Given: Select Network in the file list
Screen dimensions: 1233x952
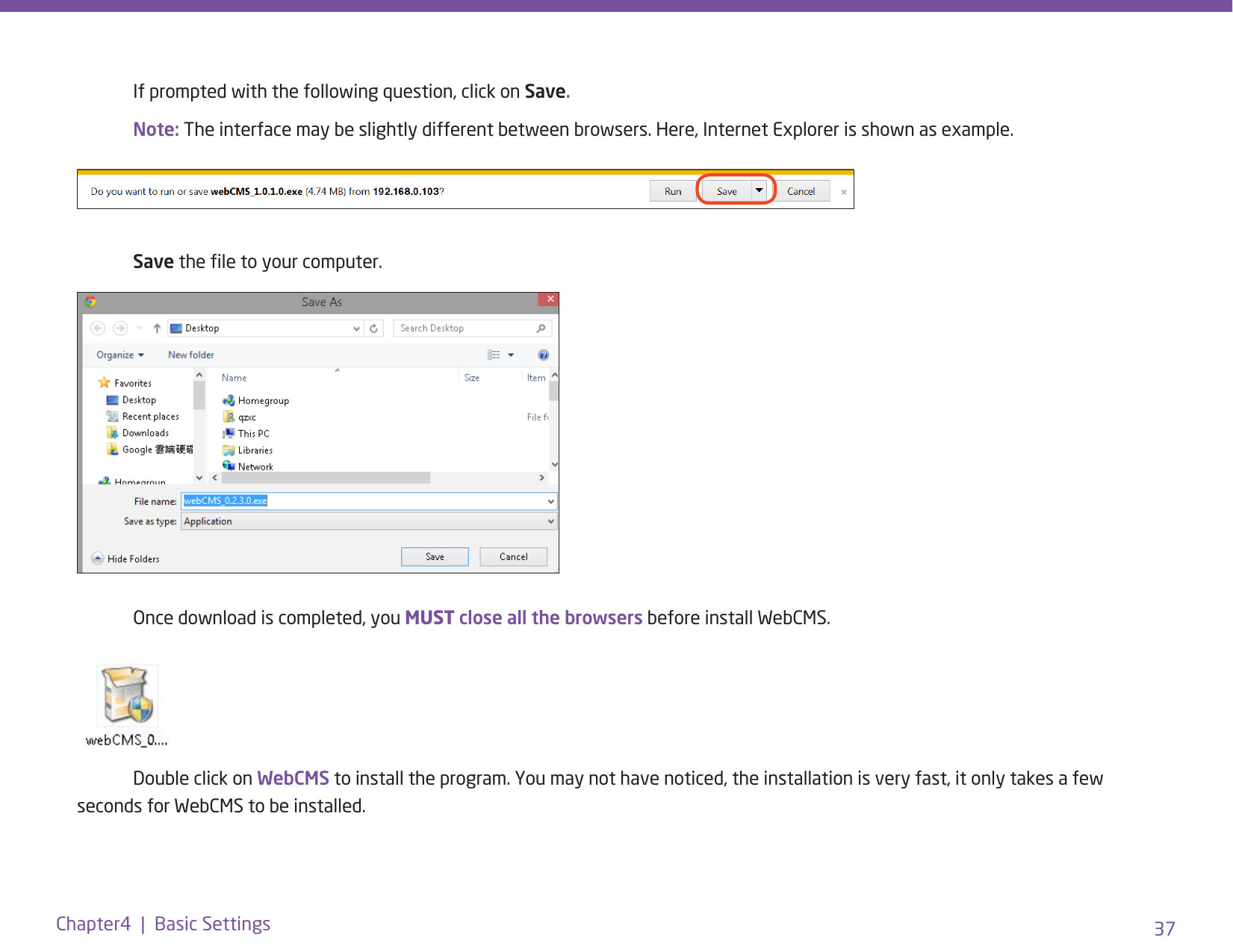Looking at the screenshot, I should pyautogui.click(x=255, y=467).
